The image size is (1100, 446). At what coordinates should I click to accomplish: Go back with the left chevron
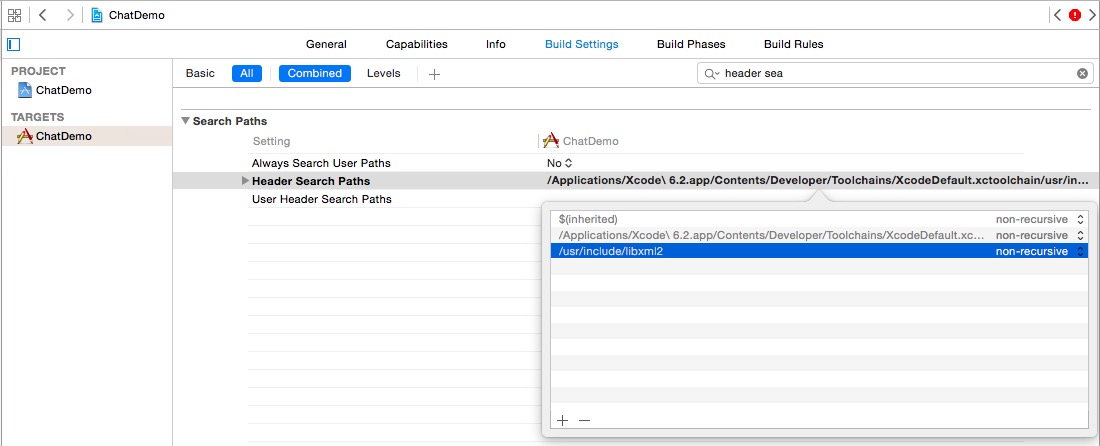tap(43, 15)
